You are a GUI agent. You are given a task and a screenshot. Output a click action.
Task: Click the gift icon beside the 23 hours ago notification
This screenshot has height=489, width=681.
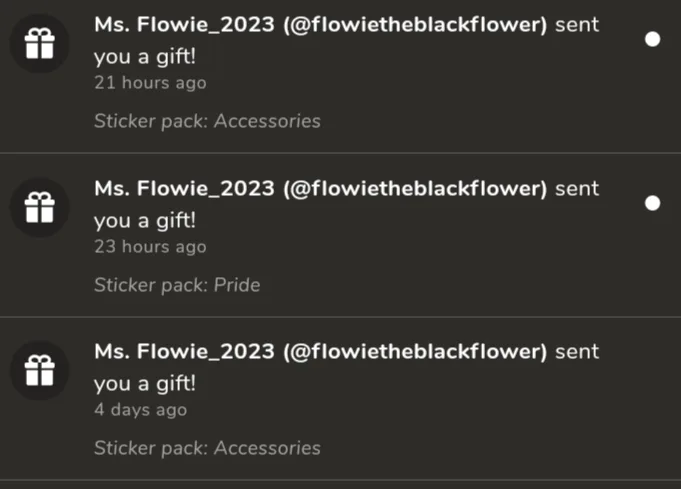click(40, 207)
